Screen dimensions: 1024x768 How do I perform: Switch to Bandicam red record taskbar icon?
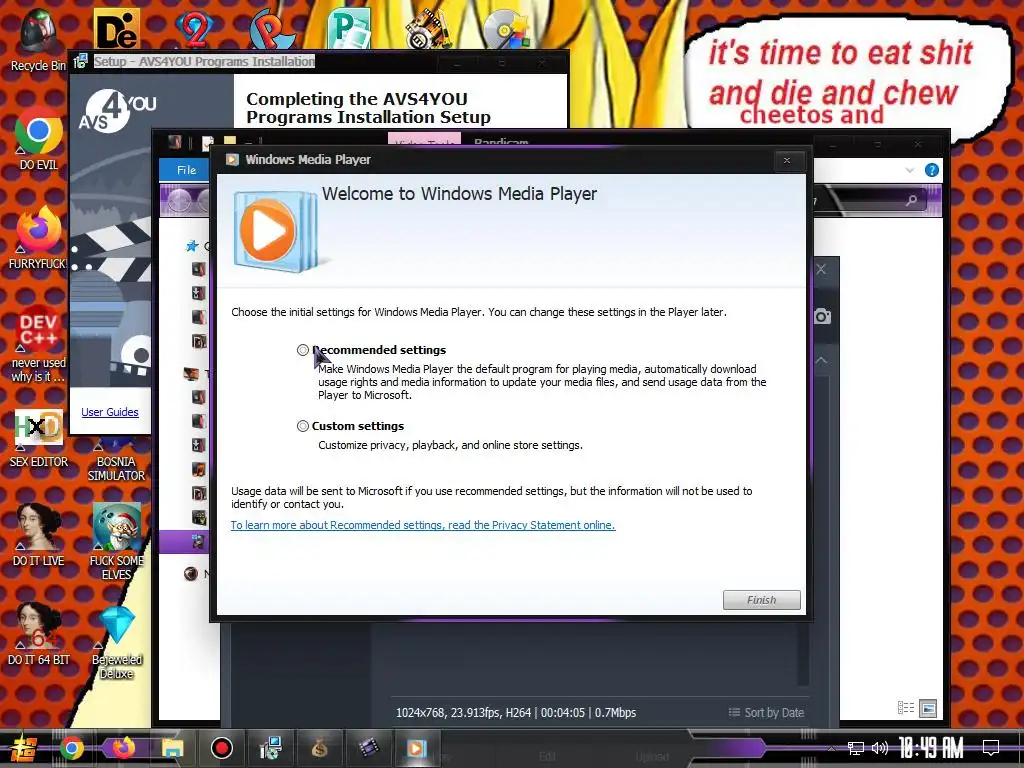tap(221, 748)
